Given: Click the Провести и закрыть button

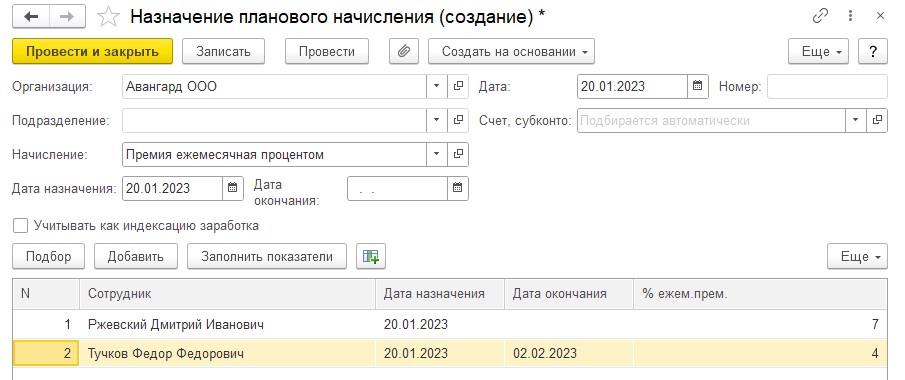Looking at the screenshot, I should [x=92, y=51].
